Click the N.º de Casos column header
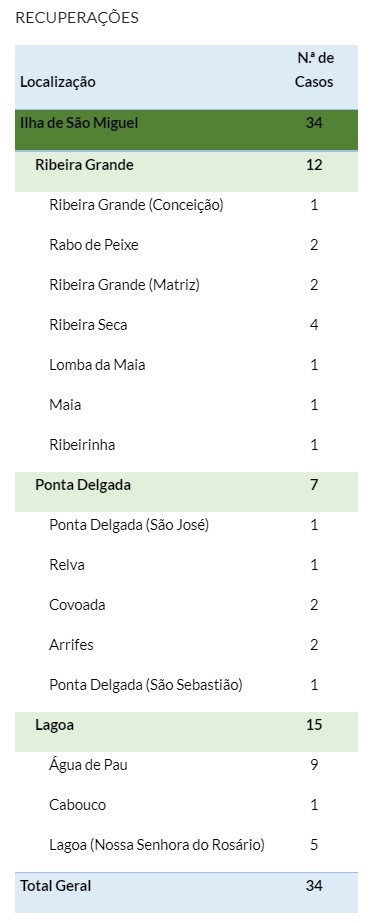 314,70
